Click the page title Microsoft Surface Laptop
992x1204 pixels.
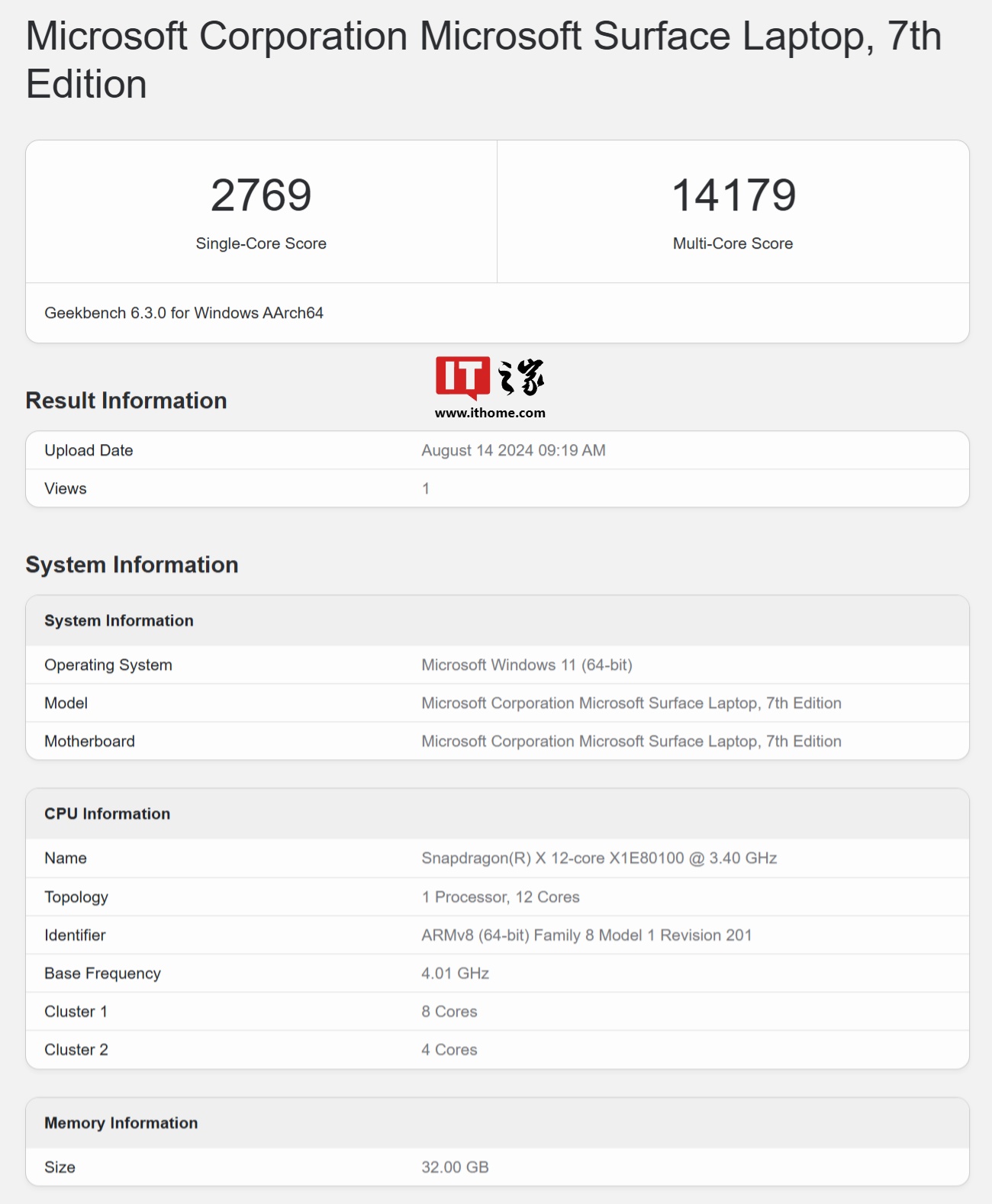click(483, 60)
